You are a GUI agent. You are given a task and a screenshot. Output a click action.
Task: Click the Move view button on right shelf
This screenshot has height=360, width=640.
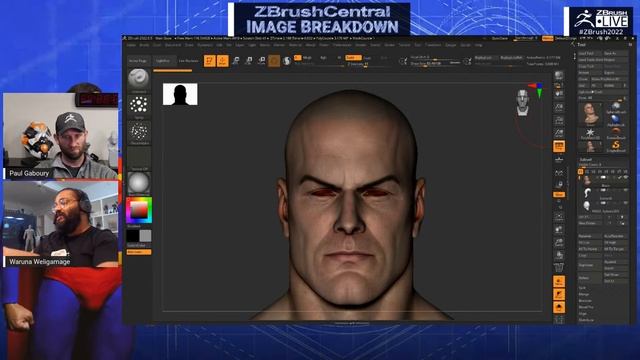click(x=559, y=230)
